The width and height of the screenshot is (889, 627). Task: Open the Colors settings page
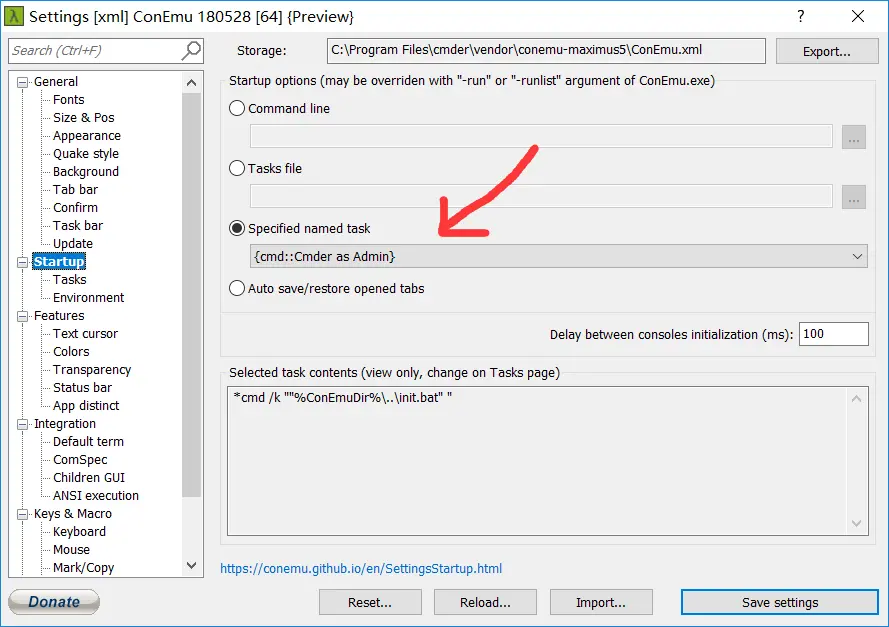click(71, 352)
